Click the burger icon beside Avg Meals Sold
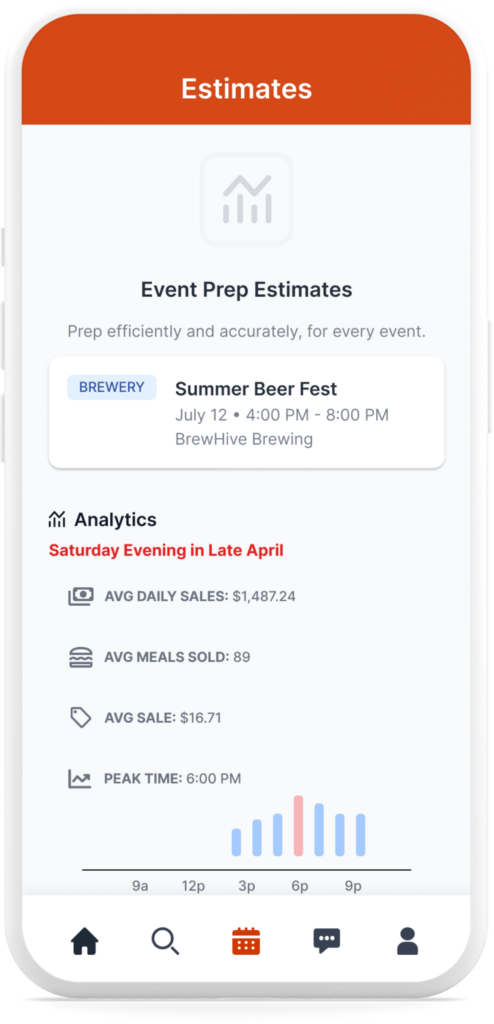 [81, 657]
